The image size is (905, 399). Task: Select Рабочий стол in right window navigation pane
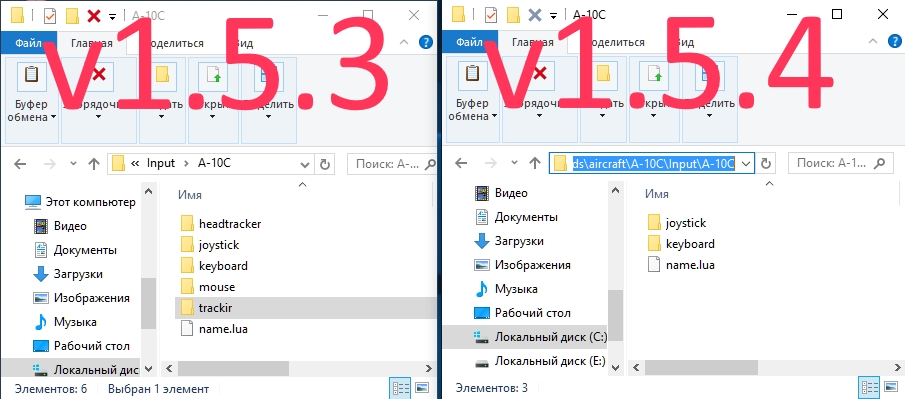click(522, 313)
